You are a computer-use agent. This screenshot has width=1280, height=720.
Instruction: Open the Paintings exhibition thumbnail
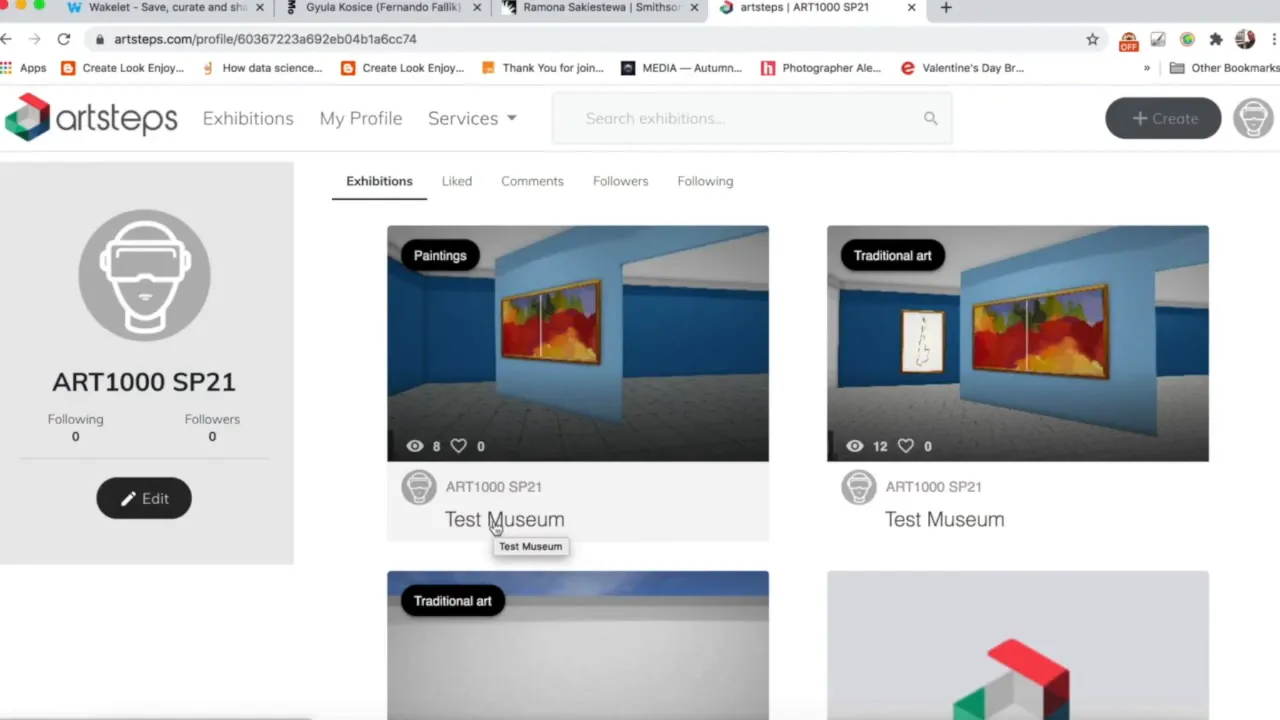(x=578, y=343)
